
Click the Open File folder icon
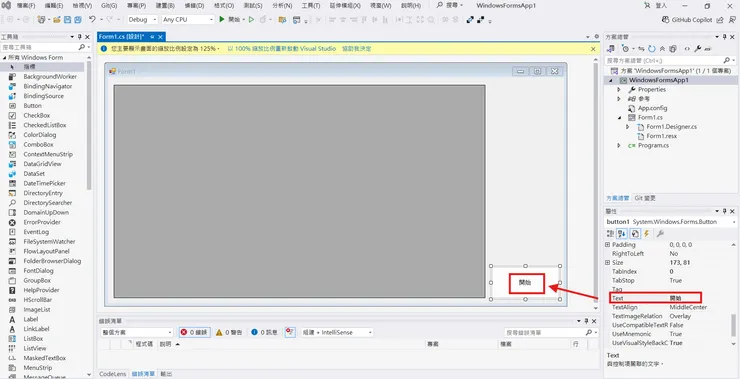point(57,20)
